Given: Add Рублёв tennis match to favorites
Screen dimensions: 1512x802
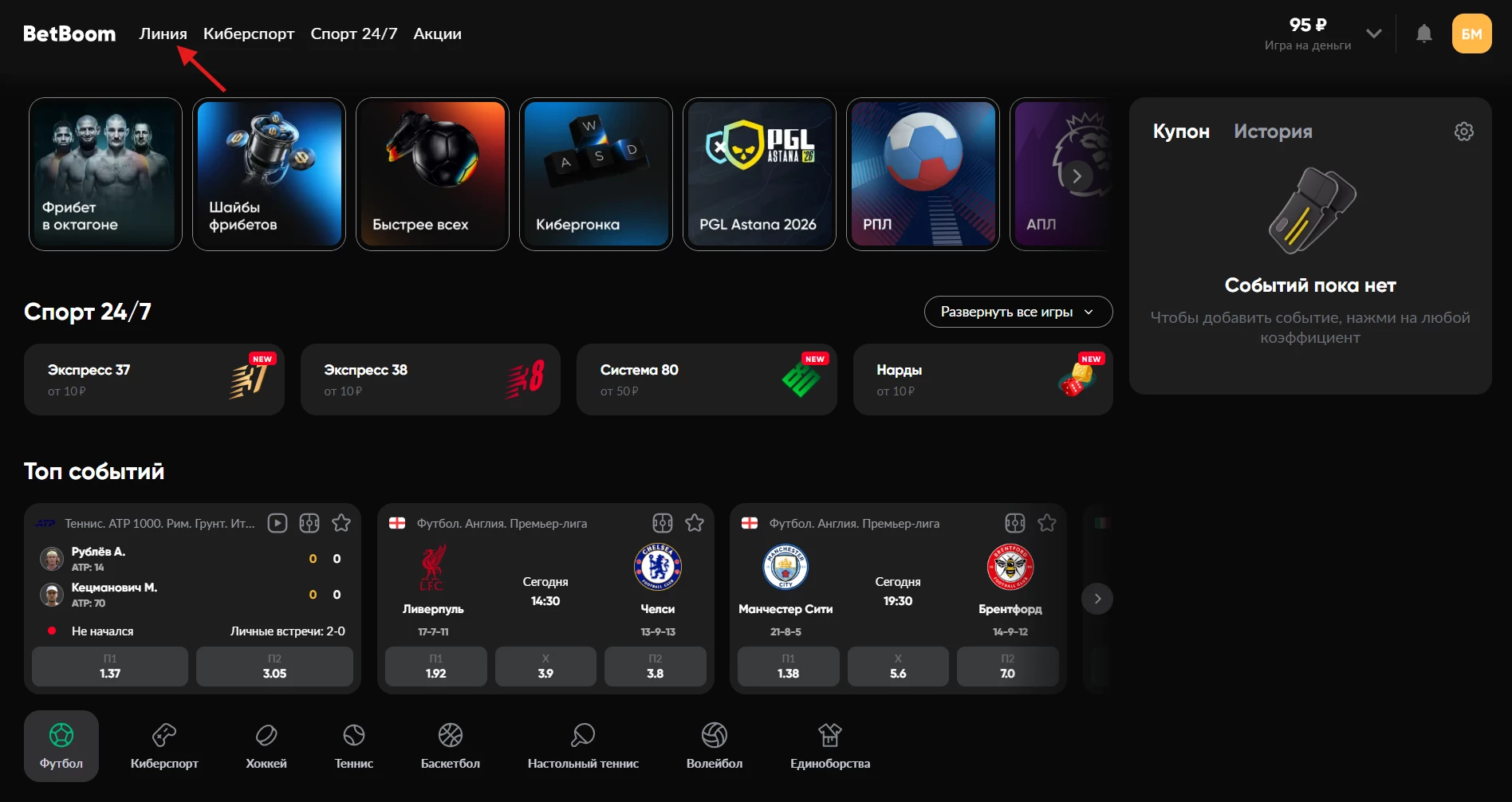Looking at the screenshot, I should pyautogui.click(x=341, y=523).
